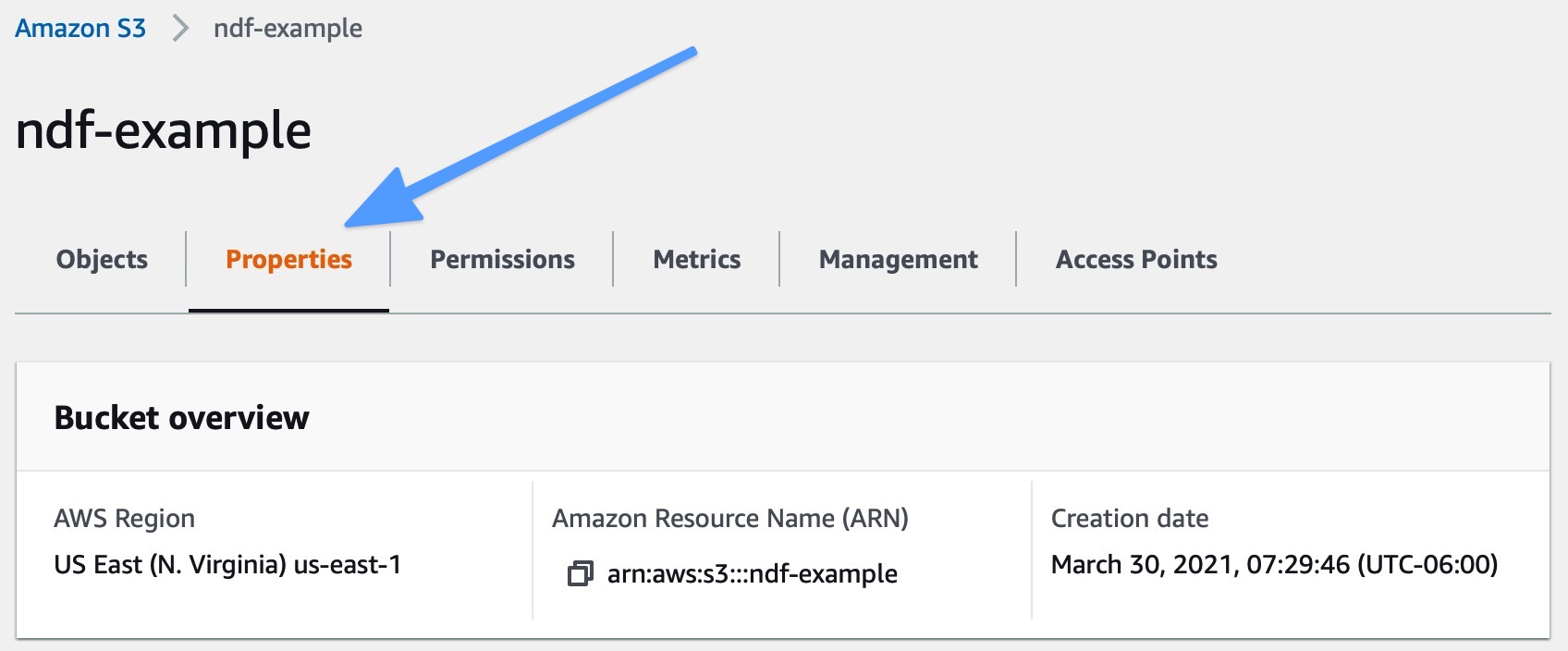Click the breadcrumb chevron separator

coord(180,29)
